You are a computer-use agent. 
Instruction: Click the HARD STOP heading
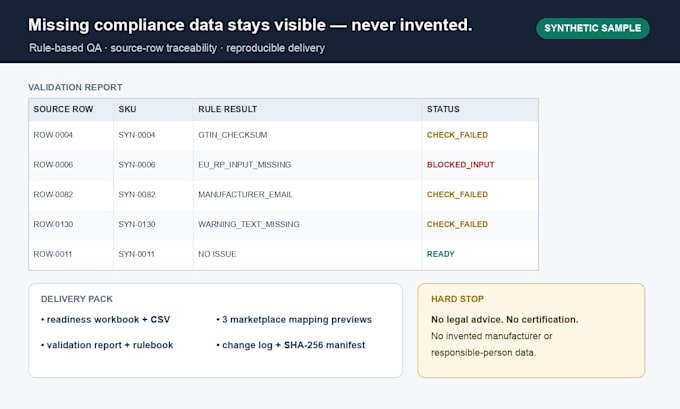(x=457, y=299)
